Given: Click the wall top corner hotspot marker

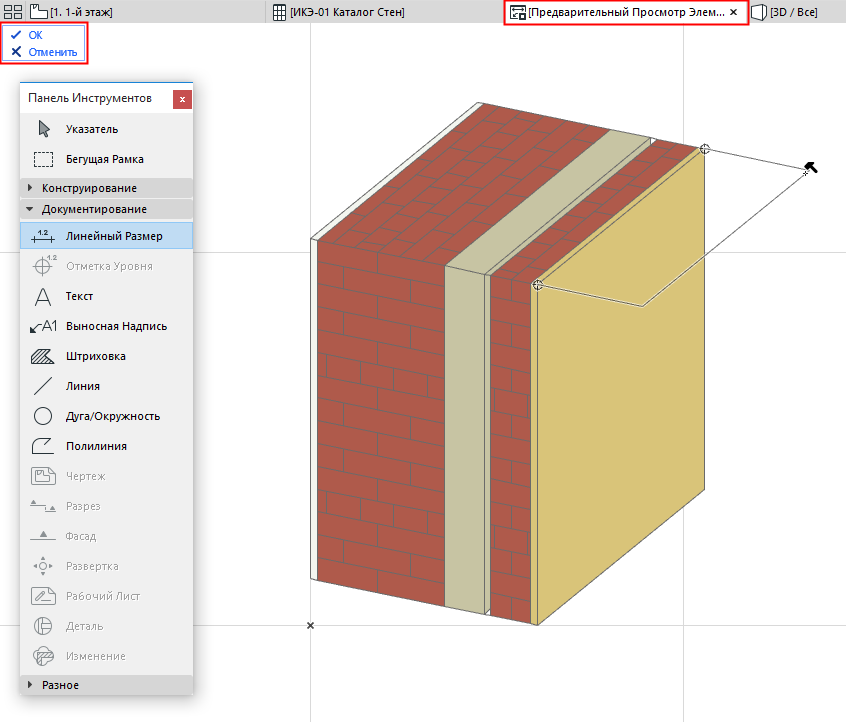Looking at the screenshot, I should click(x=705, y=149).
